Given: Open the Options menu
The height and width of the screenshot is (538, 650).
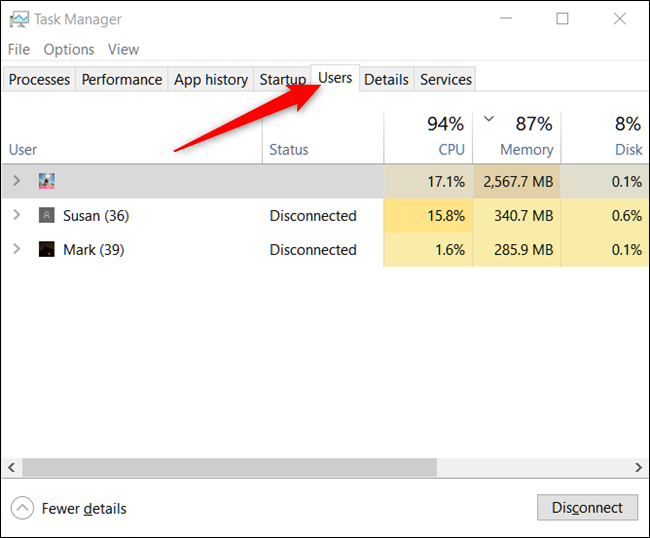Looking at the screenshot, I should [69, 49].
